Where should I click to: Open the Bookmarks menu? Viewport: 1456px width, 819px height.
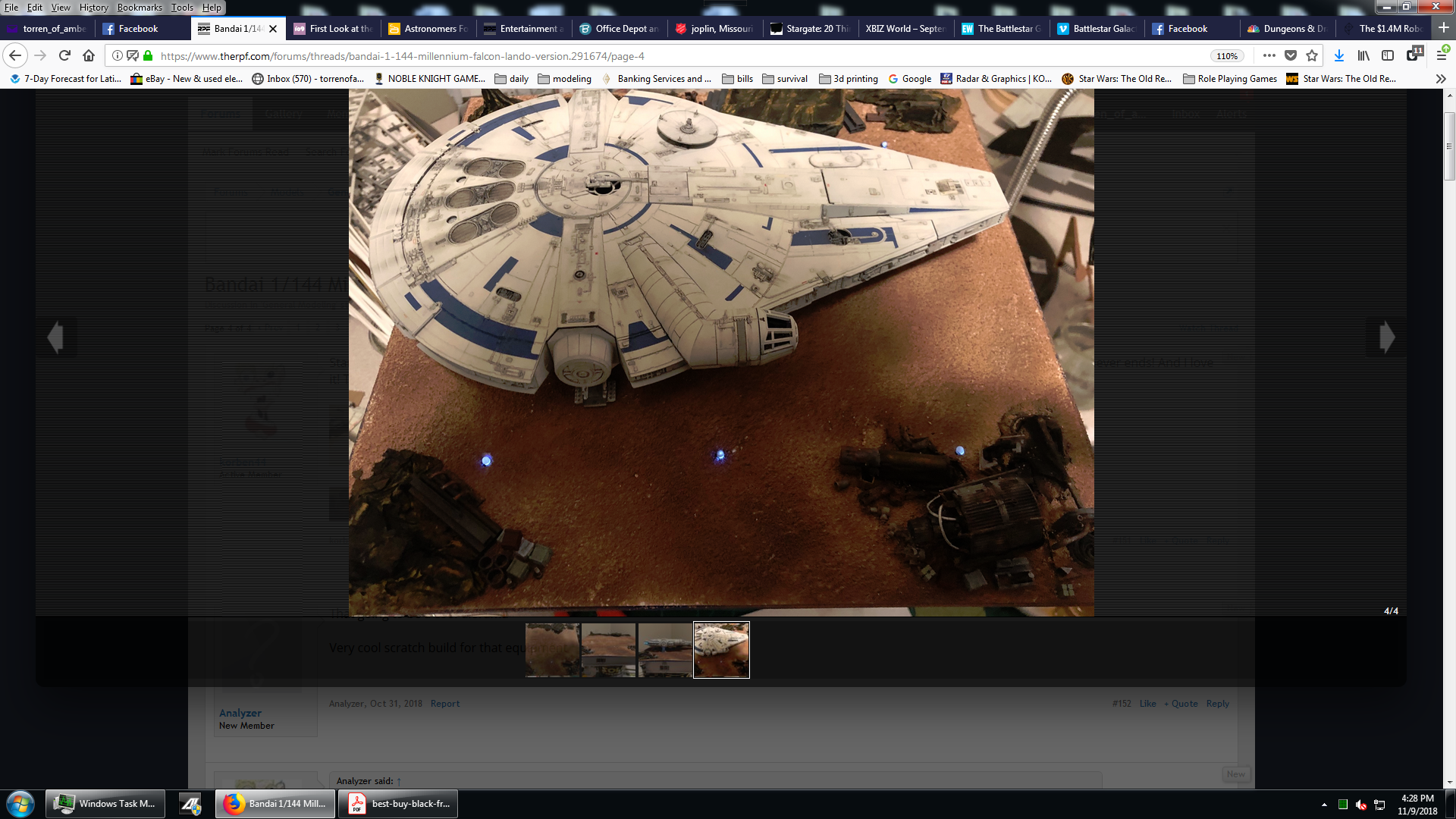click(x=140, y=8)
